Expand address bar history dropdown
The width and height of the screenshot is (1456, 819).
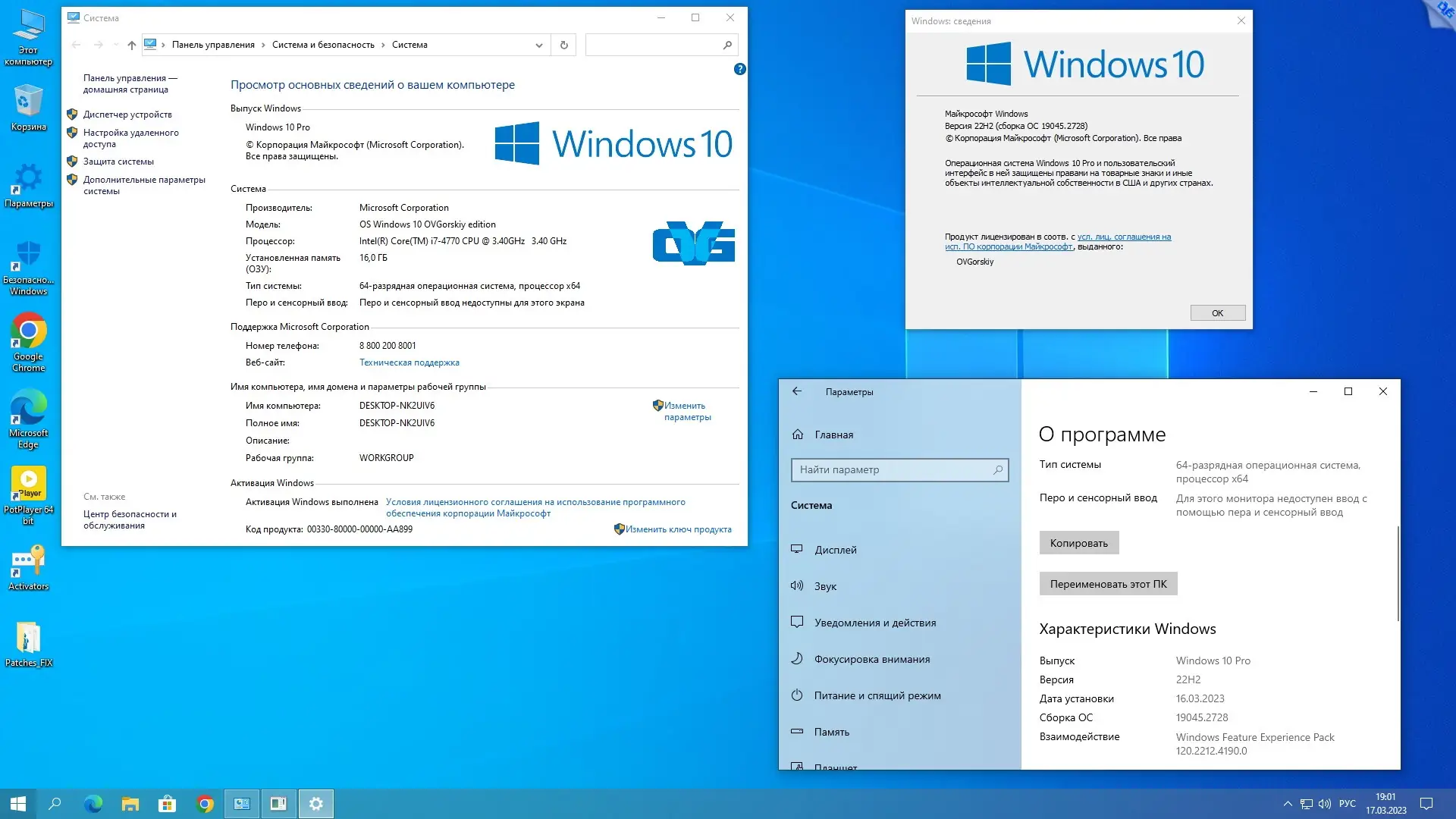click(x=539, y=45)
